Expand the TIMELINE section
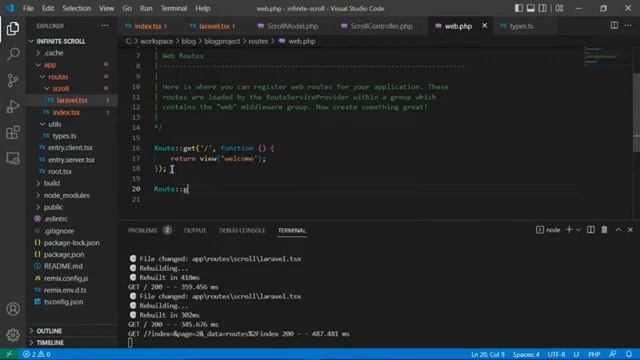 pyautogui.click(x=50, y=343)
